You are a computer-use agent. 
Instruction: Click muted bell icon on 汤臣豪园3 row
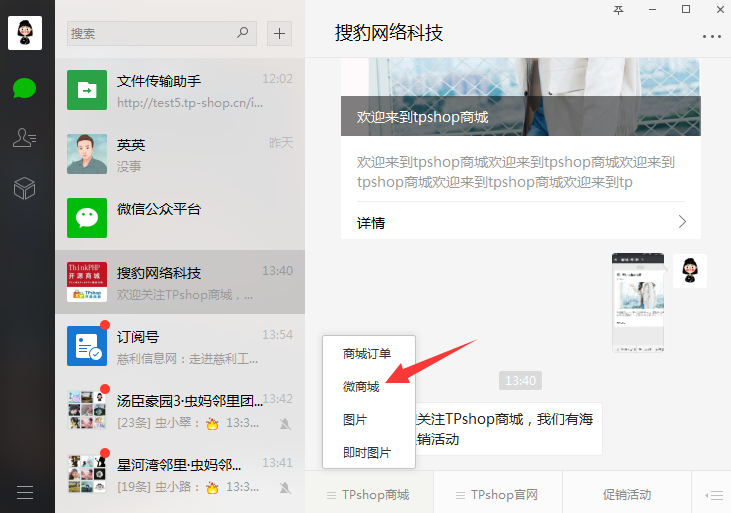285,423
